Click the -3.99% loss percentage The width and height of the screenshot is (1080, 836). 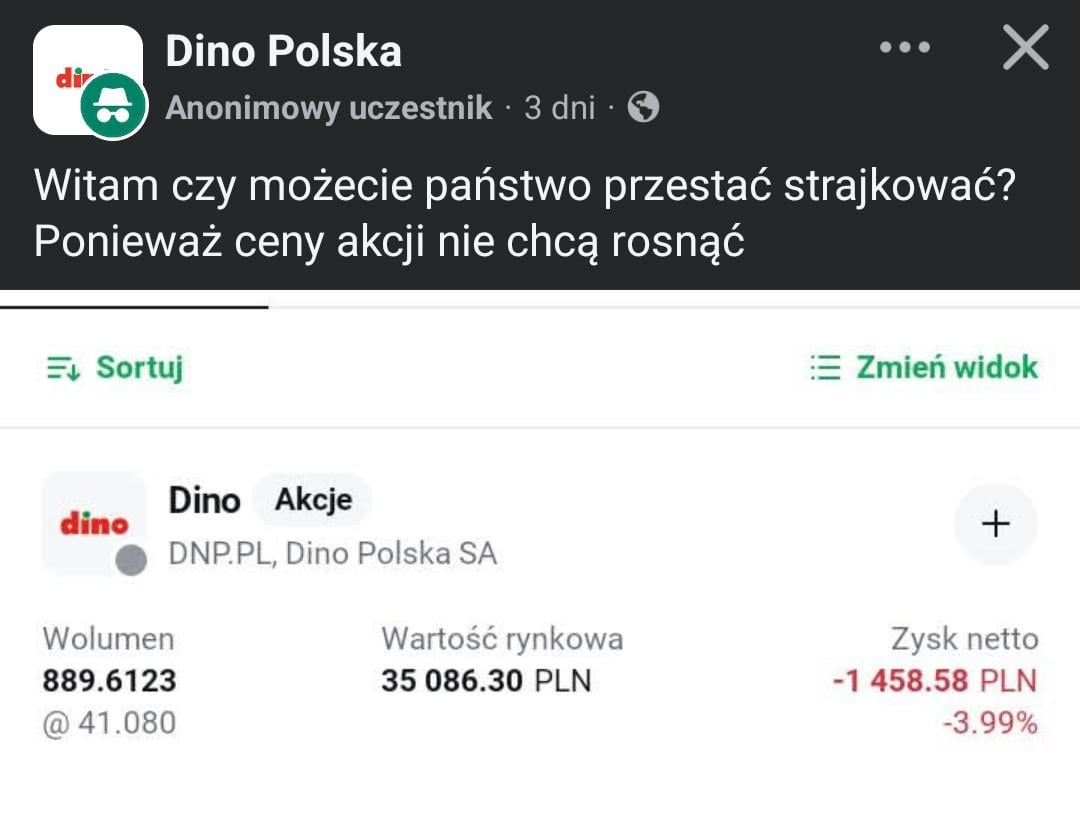(x=989, y=723)
